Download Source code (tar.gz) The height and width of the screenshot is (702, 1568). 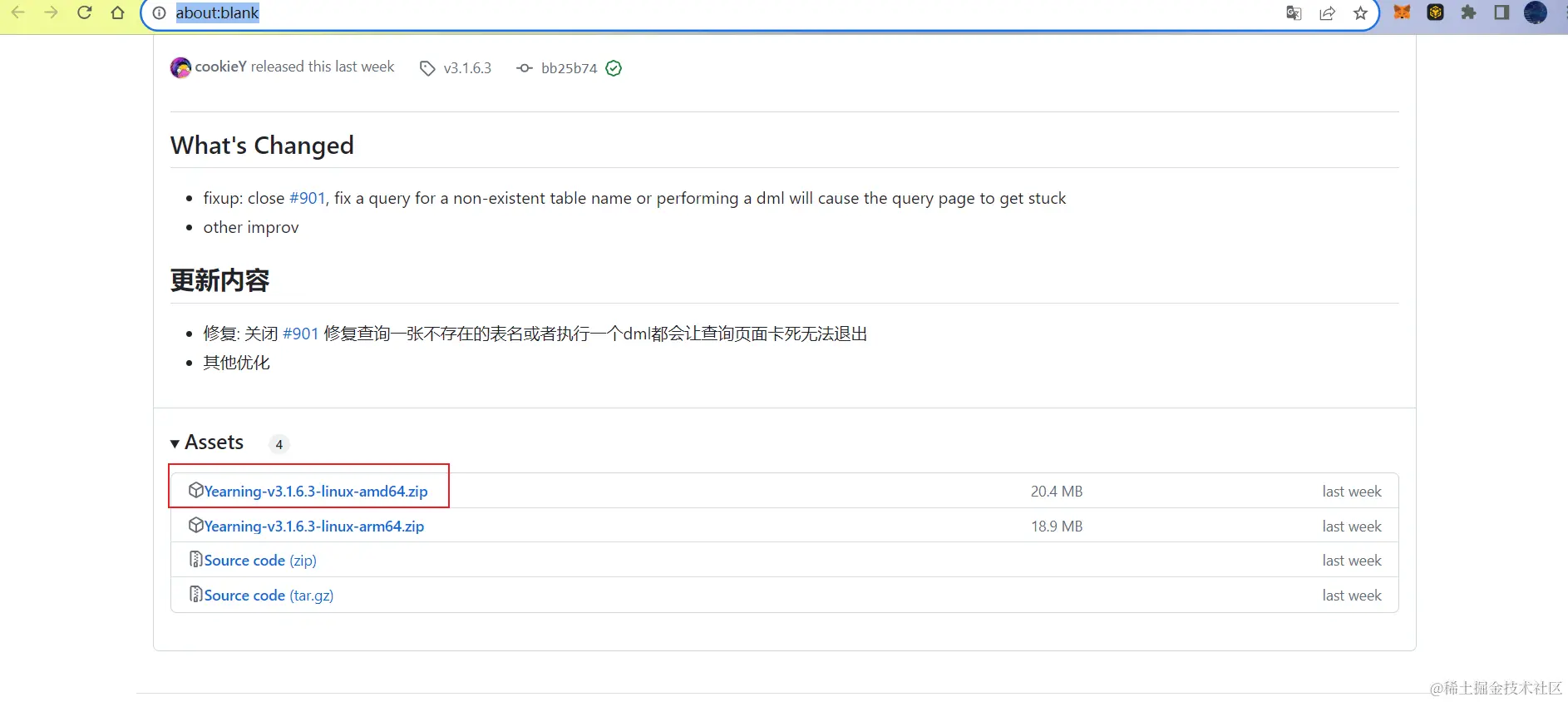pyautogui.click(x=269, y=596)
